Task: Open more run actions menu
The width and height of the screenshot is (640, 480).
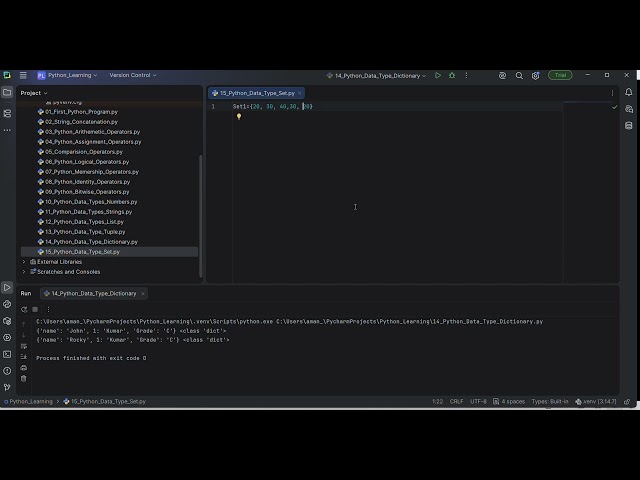Action: click(466, 75)
